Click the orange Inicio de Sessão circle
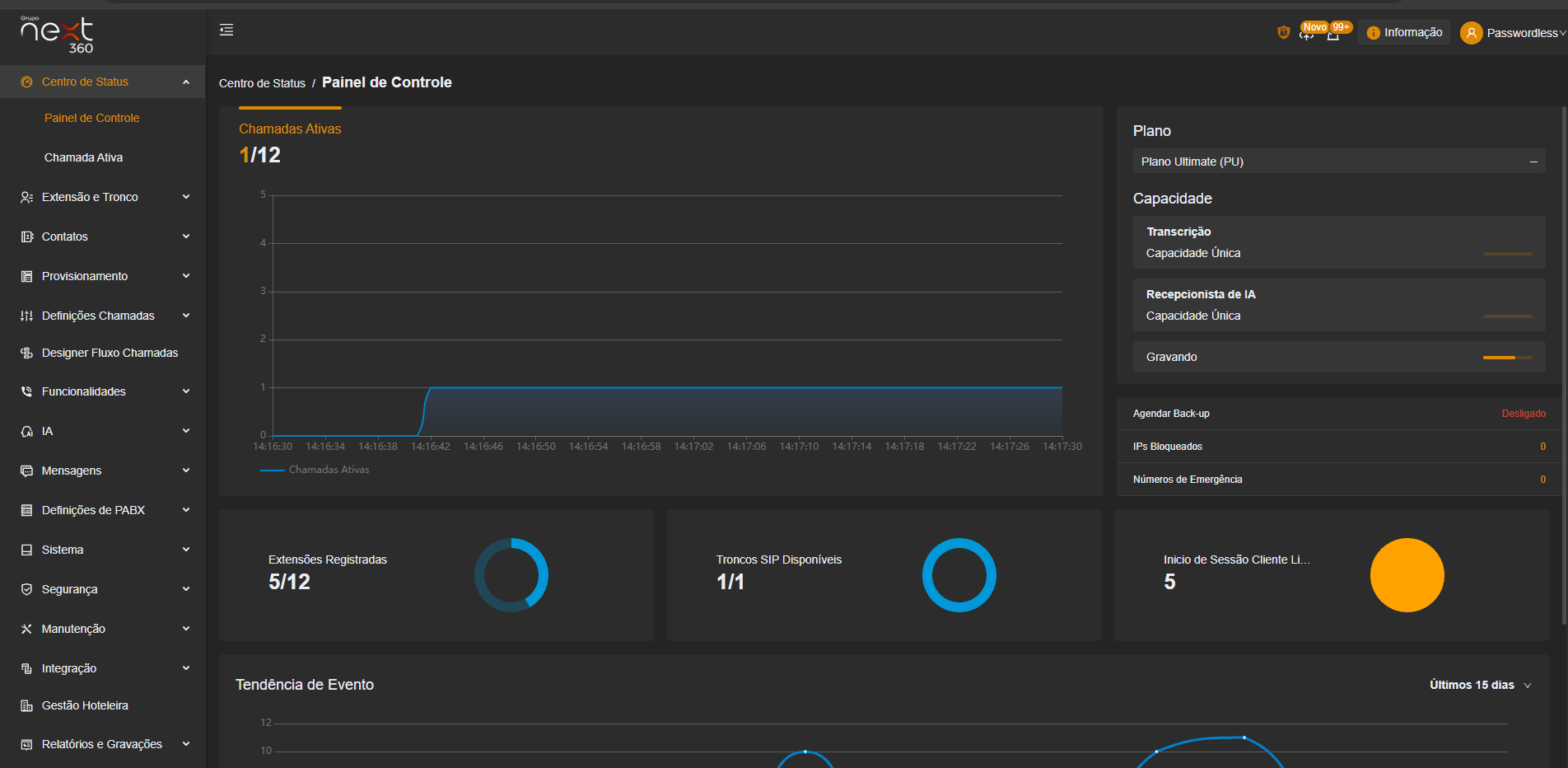The width and height of the screenshot is (1568, 768). pyautogui.click(x=1407, y=575)
